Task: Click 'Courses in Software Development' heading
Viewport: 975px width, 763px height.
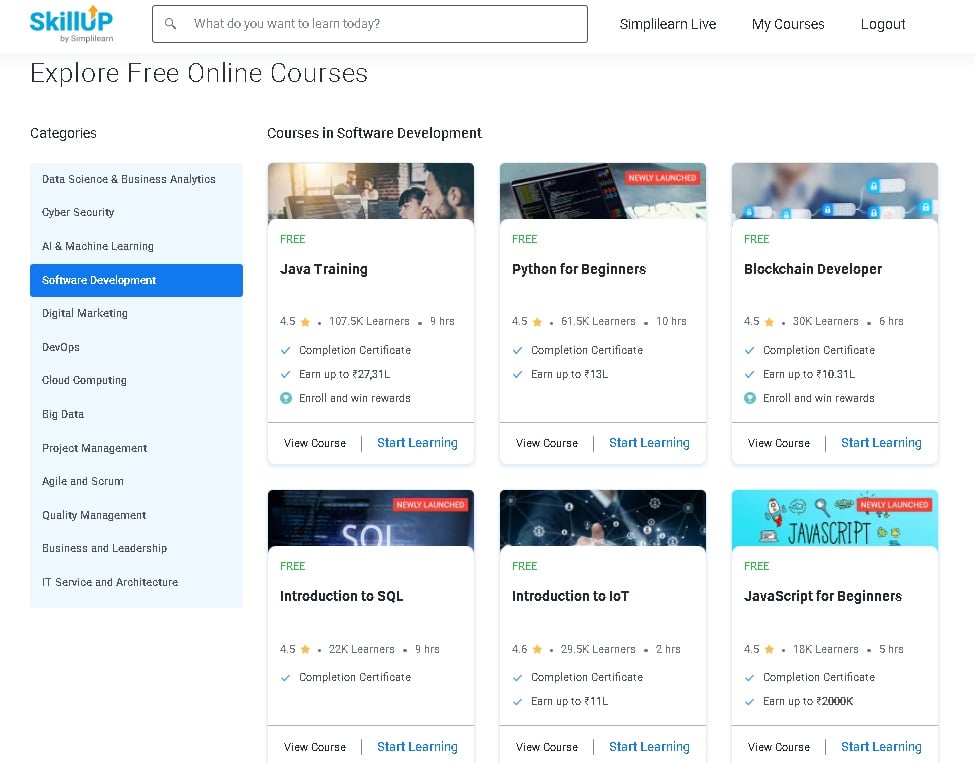Action: [x=374, y=133]
